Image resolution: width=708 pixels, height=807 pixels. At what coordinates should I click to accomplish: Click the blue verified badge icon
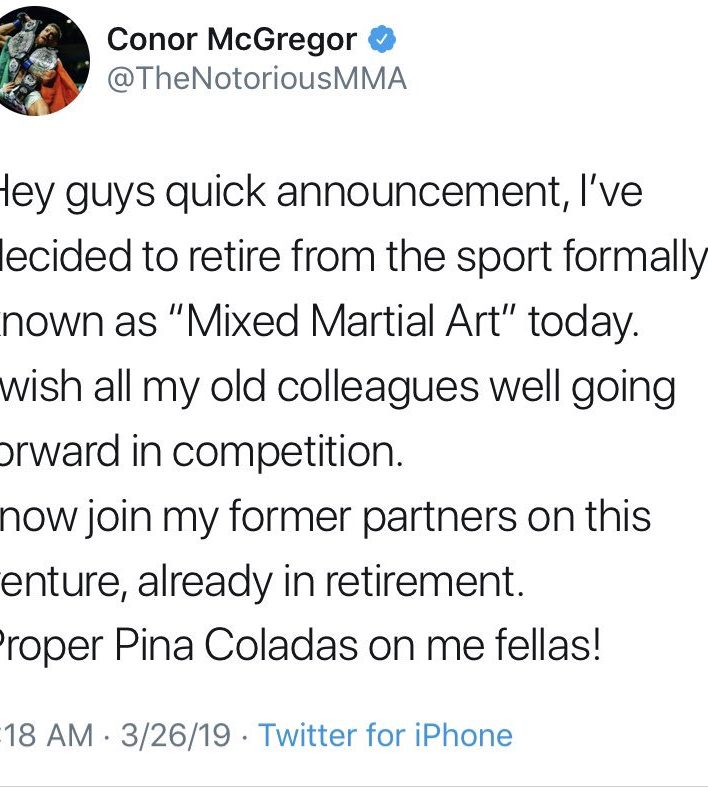[x=384, y=41]
